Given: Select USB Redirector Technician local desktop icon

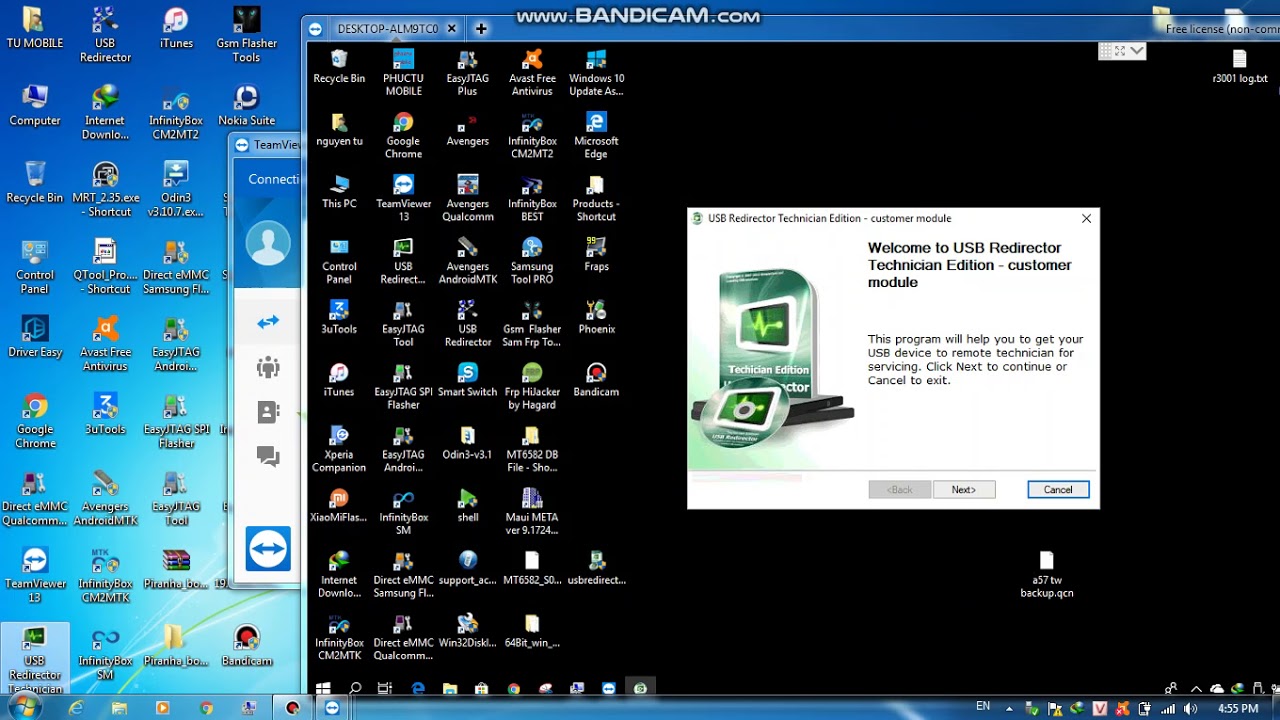Looking at the screenshot, I should 35,658.
